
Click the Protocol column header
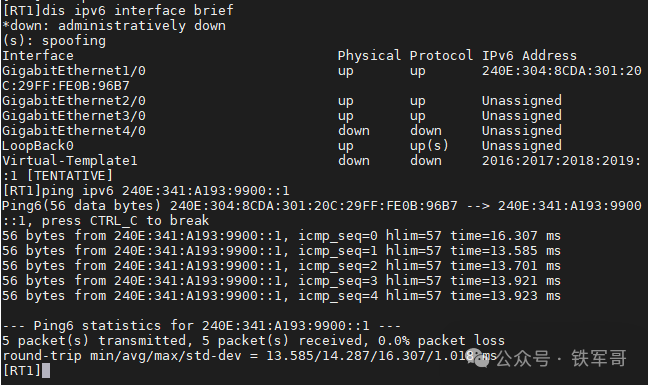pos(441,55)
